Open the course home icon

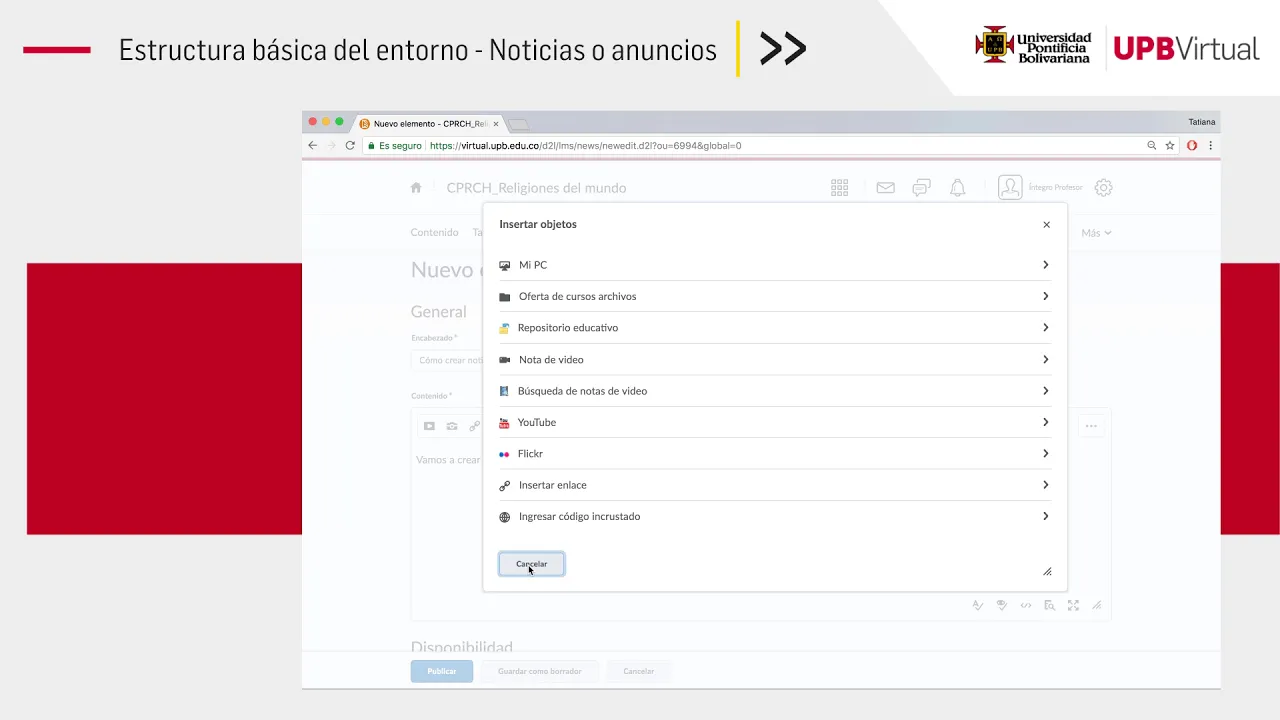point(416,187)
